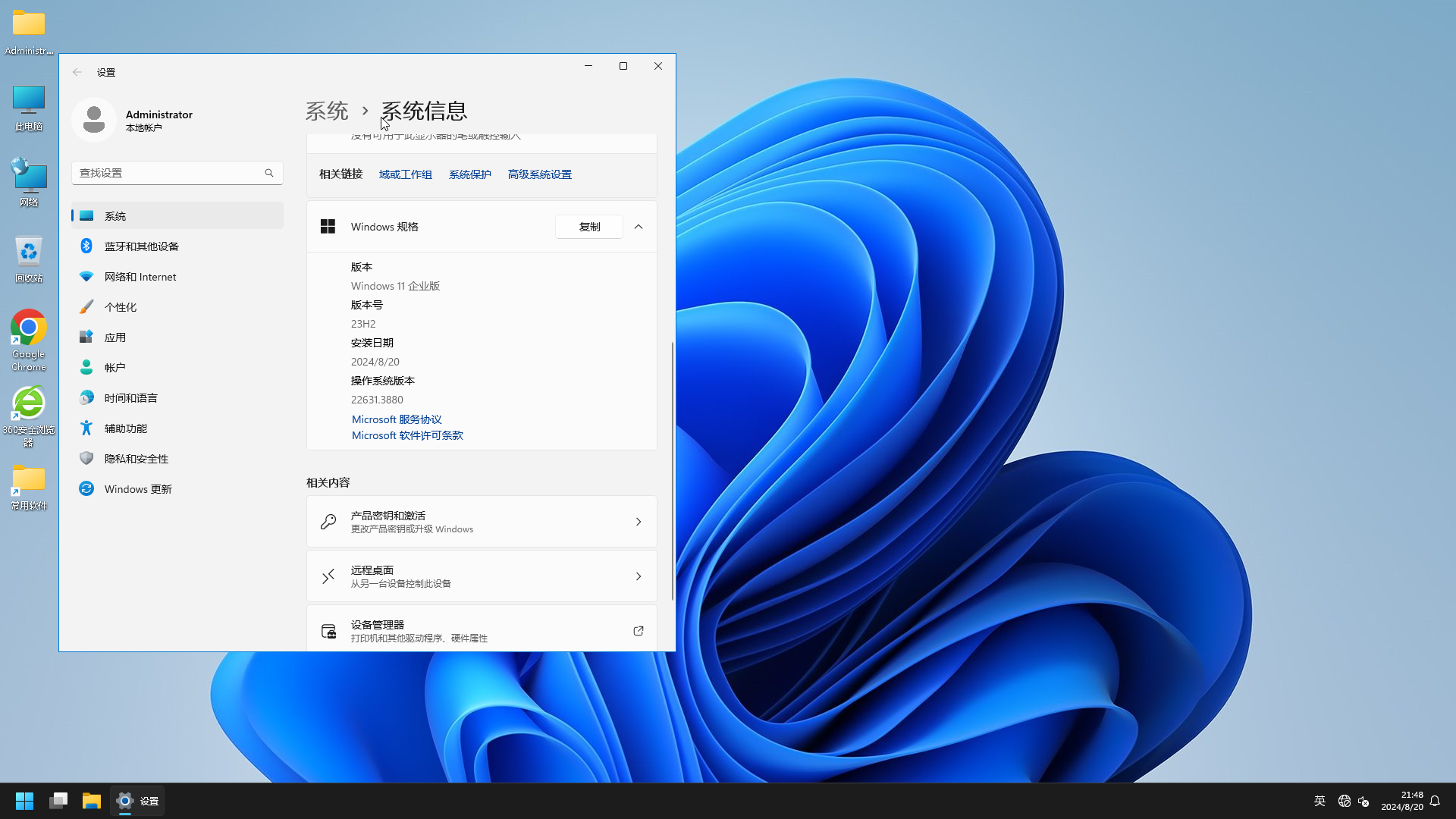Click the network globe tray icon
The width and height of the screenshot is (1456, 819).
[x=1344, y=801]
